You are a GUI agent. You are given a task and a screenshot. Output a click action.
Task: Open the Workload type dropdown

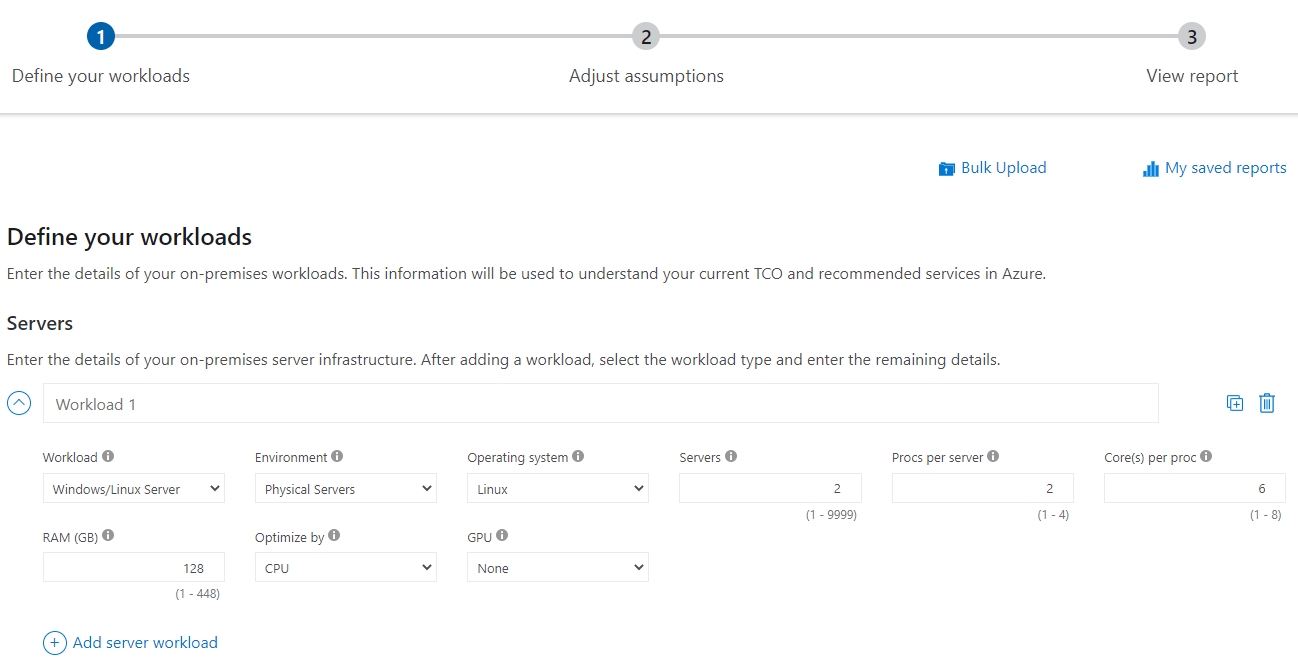[133, 489]
